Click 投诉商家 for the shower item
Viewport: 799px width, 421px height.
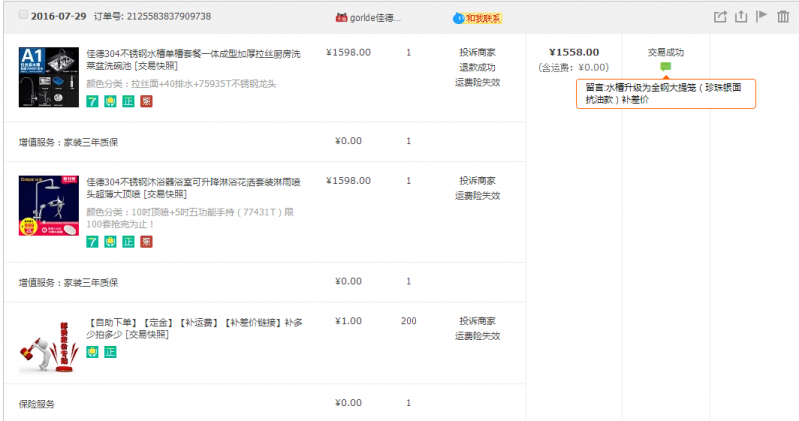click(477, 181)
